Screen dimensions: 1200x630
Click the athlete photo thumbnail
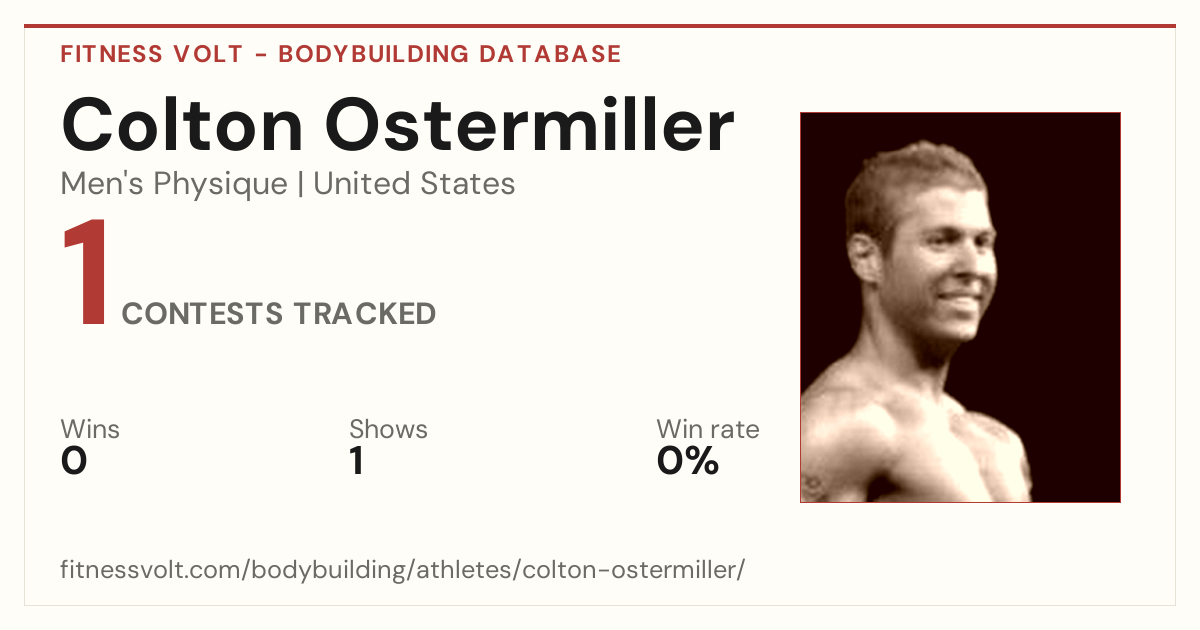pyautogui.click(x=960, y=307)
